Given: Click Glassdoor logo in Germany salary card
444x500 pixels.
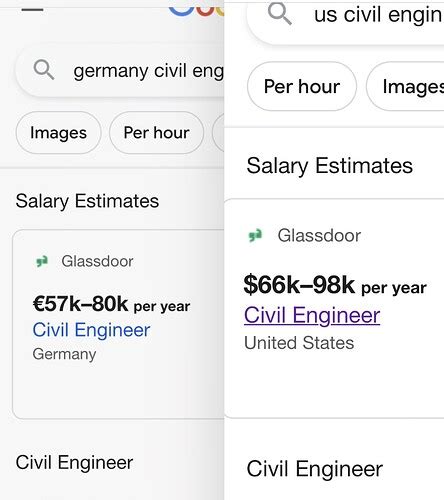Looking at the screenshot, I should click(x=42, y=261).
